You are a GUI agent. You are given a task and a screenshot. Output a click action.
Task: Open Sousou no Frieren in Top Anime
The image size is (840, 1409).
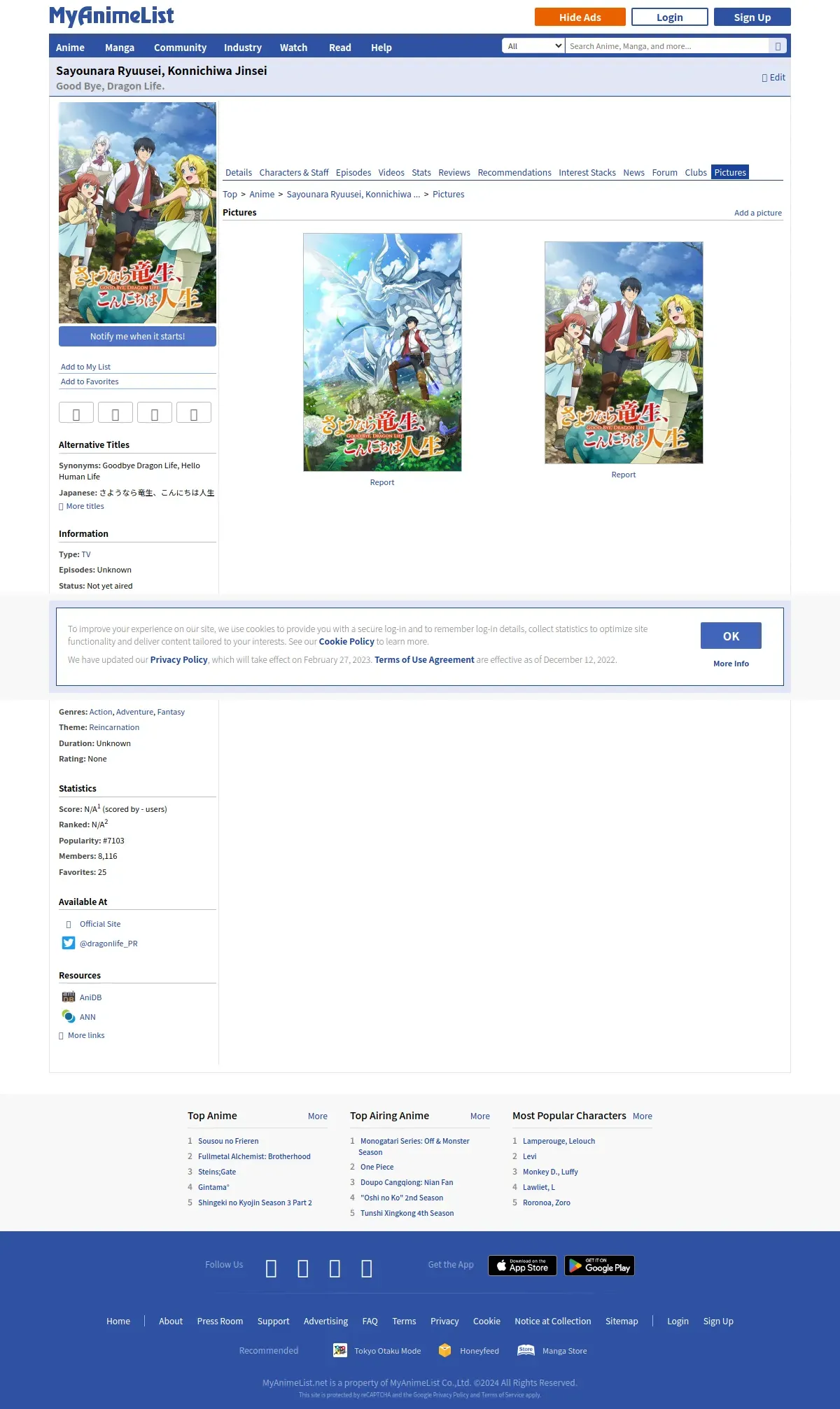228,1141
